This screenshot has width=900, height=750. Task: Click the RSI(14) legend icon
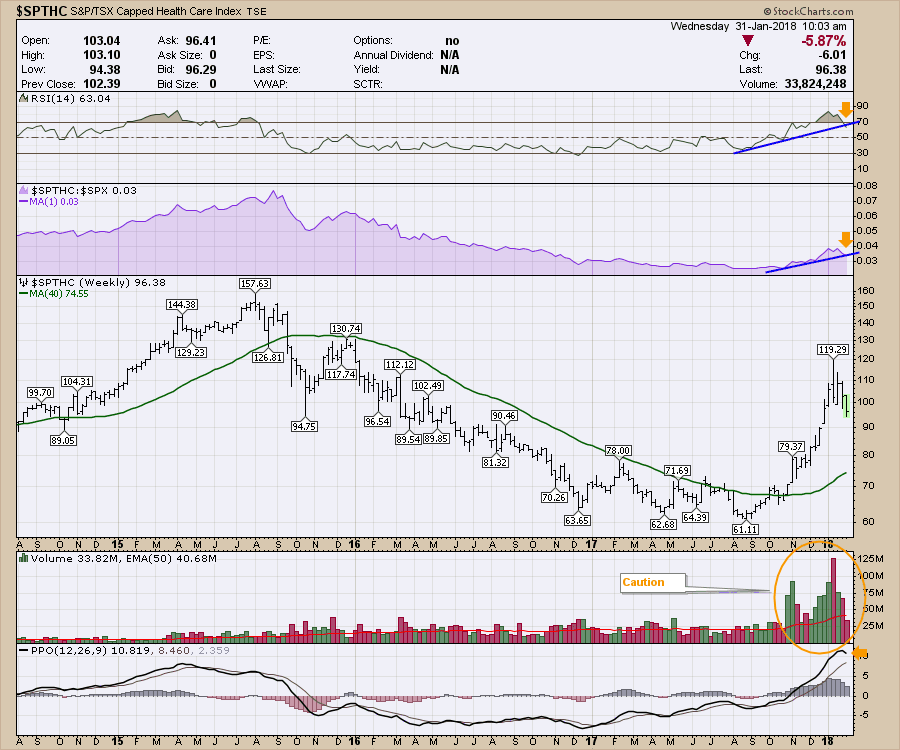[24, 98]
